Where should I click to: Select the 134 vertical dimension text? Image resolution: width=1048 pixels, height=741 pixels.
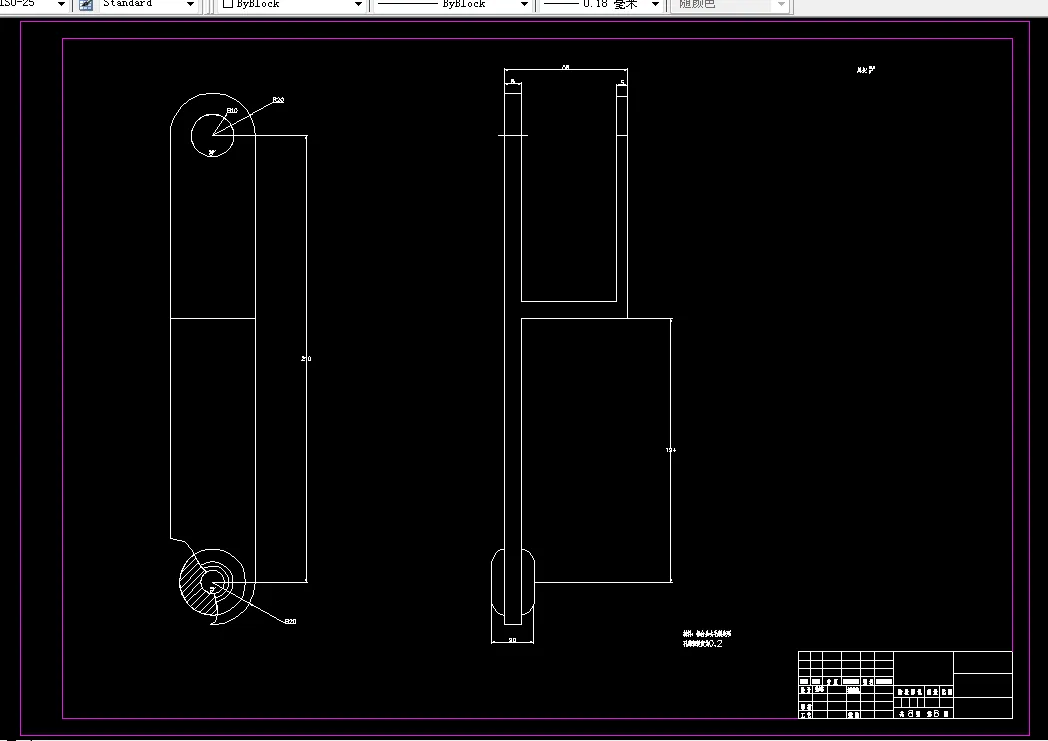(670, 450)
